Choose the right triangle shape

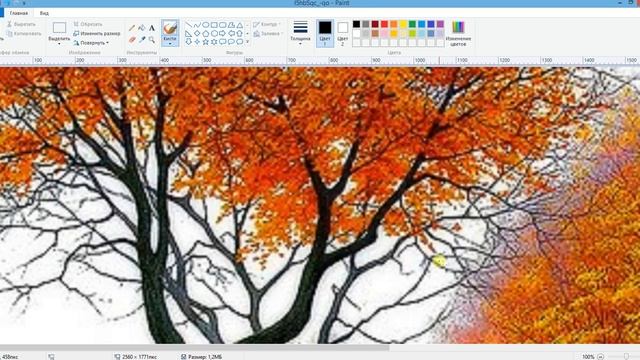pos(189,33)
